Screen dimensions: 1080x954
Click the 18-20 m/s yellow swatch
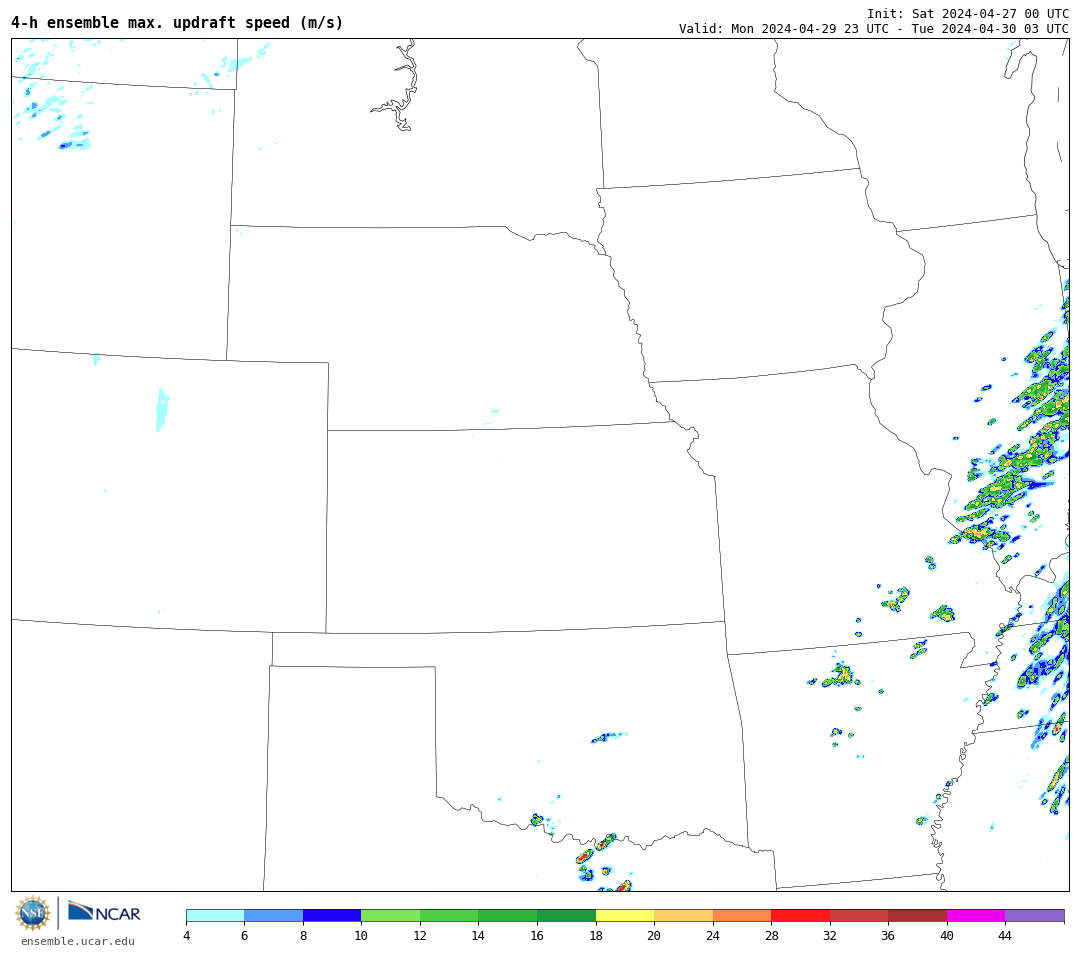[625, 915]
